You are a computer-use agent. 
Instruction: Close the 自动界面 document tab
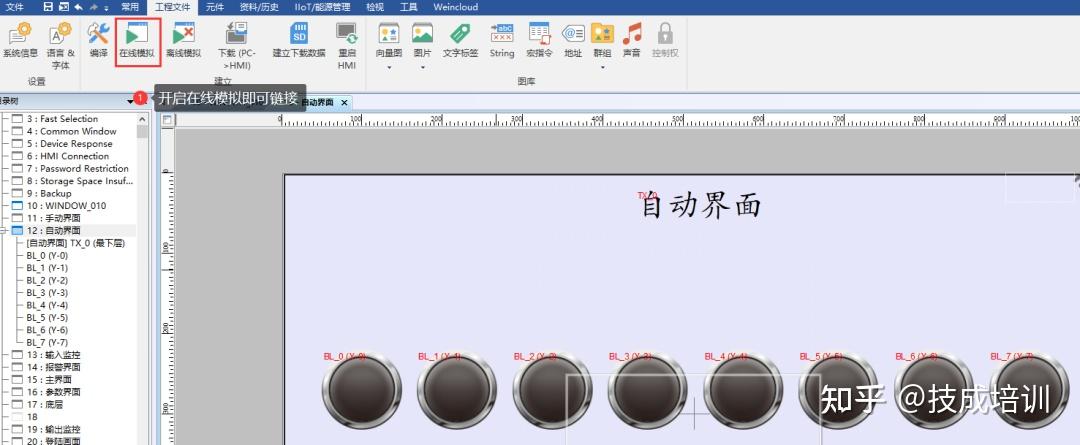344,102
